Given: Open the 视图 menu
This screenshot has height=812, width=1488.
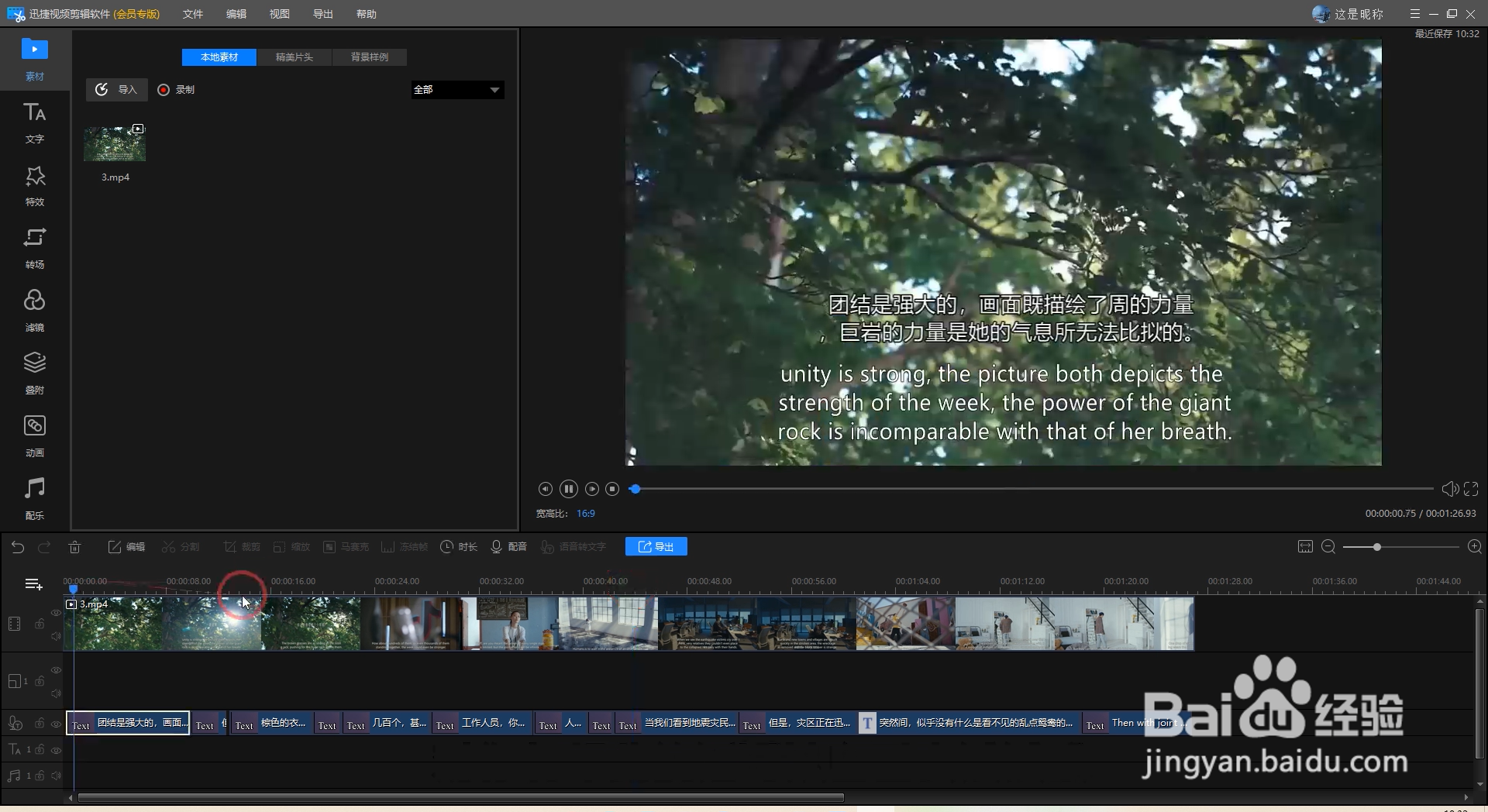Looking at the screenshot, I should [280, 14].
